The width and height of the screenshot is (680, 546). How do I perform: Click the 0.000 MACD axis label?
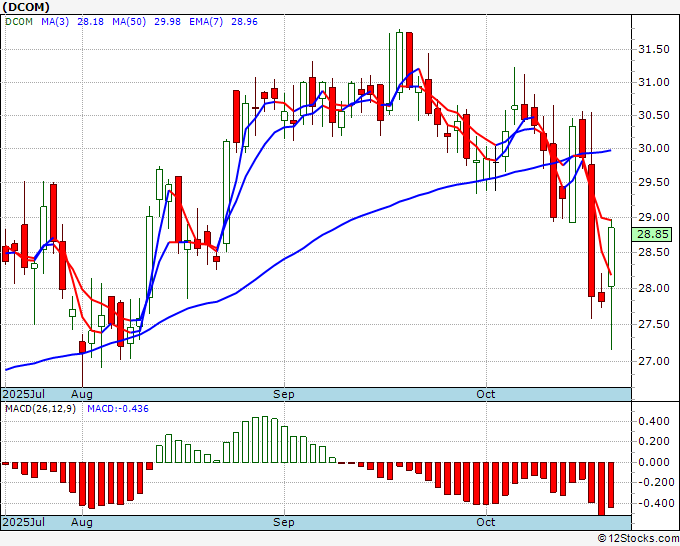tap(654, 462)
